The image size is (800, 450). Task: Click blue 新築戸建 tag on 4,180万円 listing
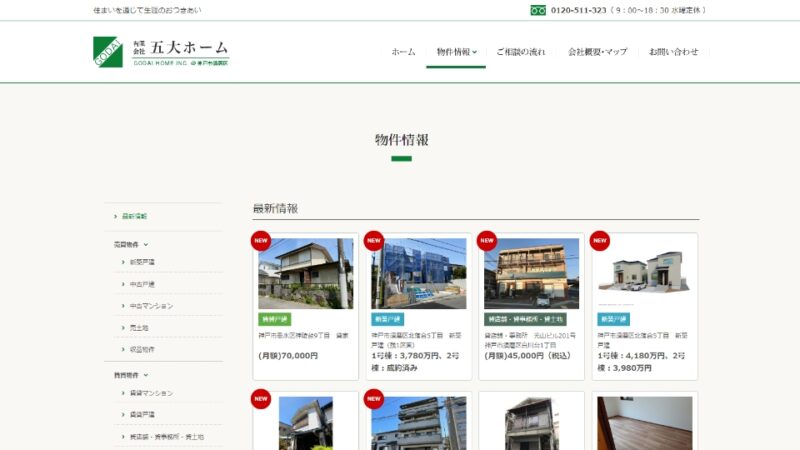point(613,319)
